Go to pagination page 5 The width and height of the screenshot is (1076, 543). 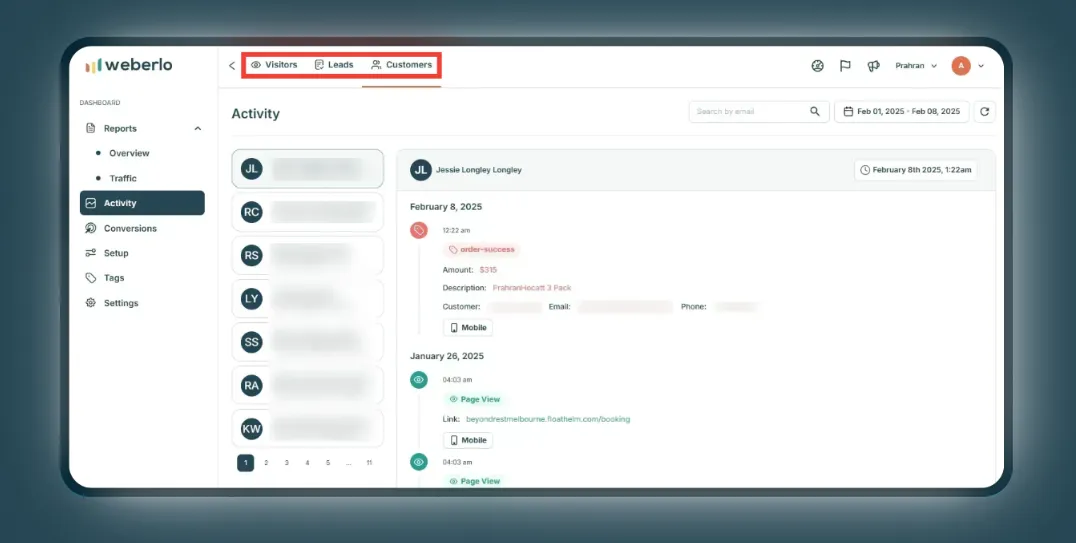pos(328,463)
